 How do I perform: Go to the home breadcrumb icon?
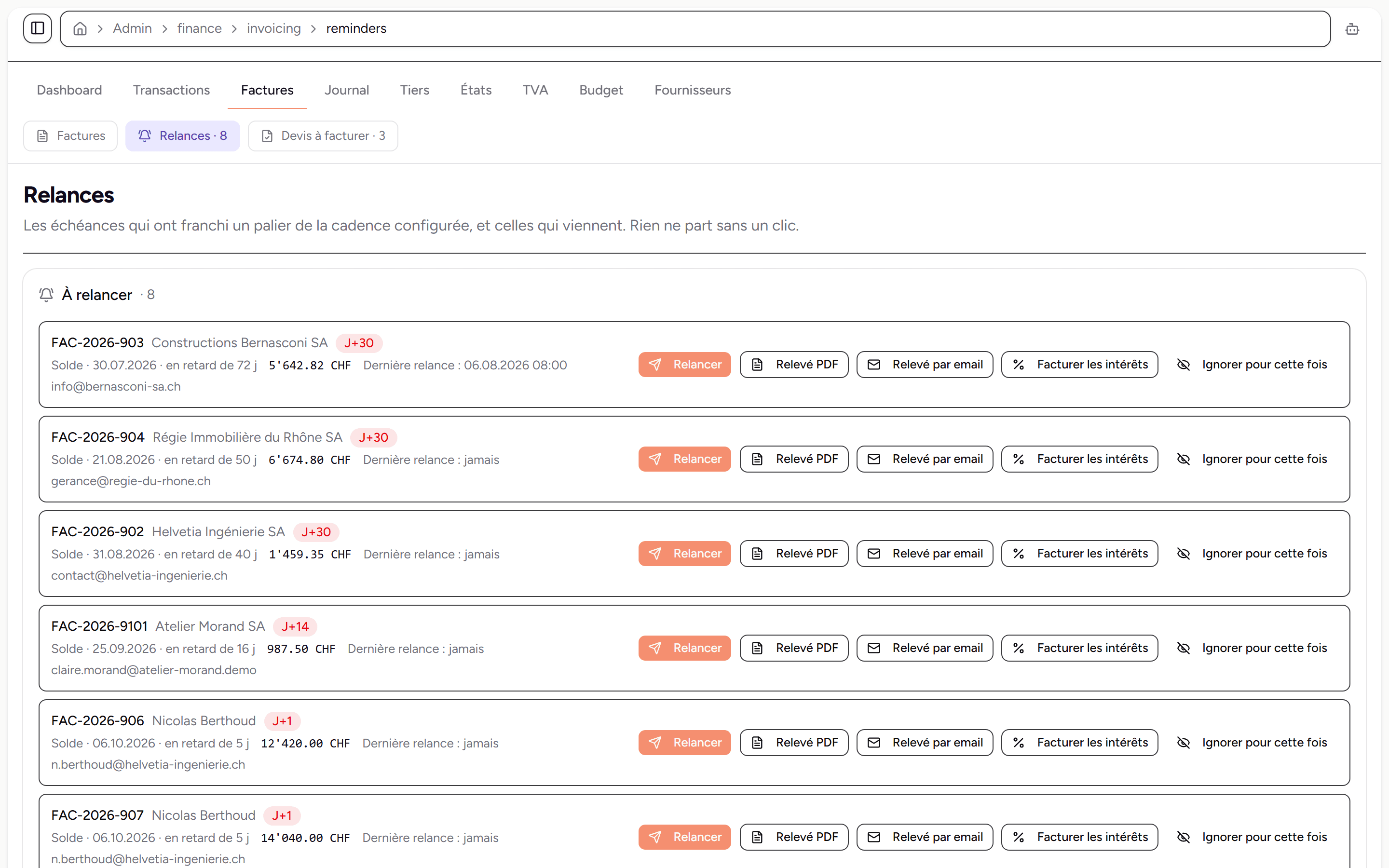[80, 29]
